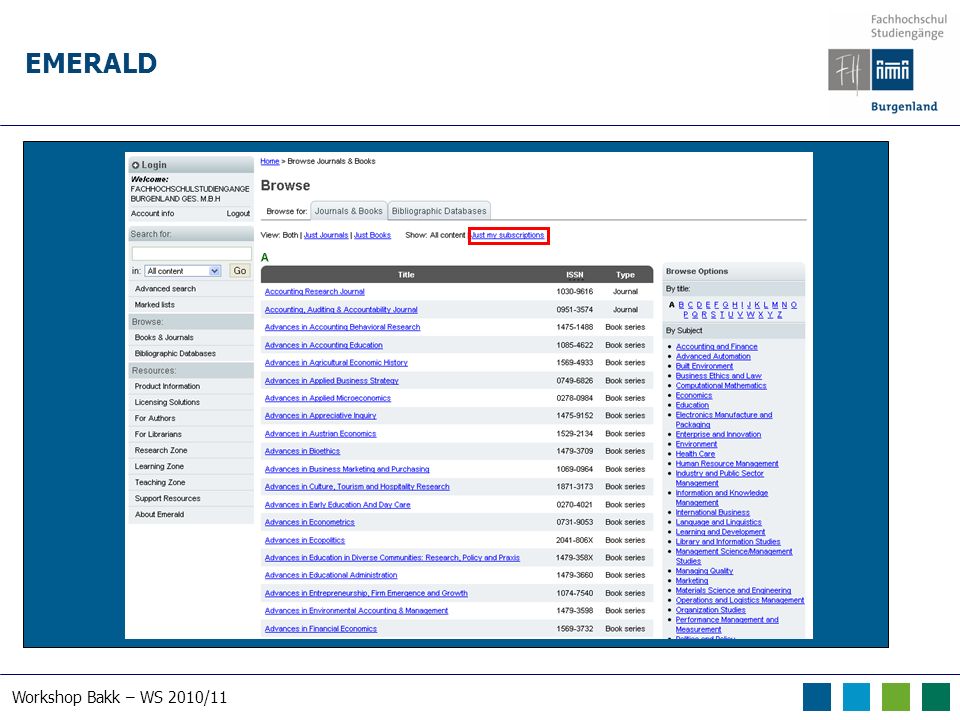Screen dimensions: 960x720
Task: Open Advances in Financial Economics
Action: [320, 629]
